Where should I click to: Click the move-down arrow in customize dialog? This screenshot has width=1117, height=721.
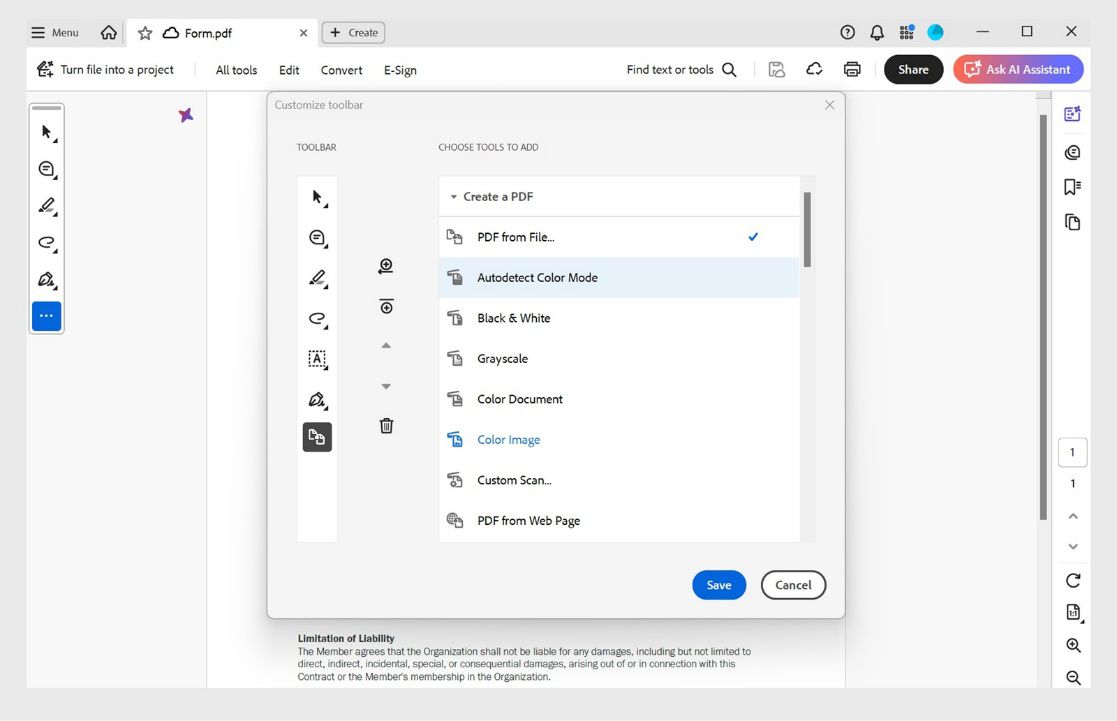pyautogui.click(x=386, y=385)
